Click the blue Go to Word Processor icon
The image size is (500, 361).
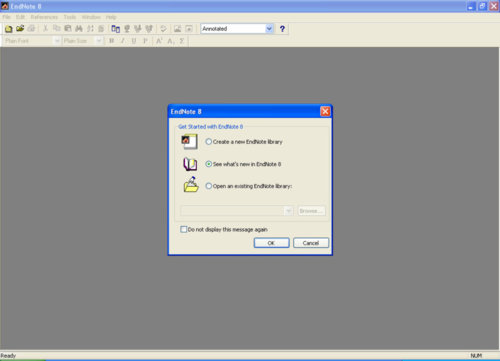[116, 29]
